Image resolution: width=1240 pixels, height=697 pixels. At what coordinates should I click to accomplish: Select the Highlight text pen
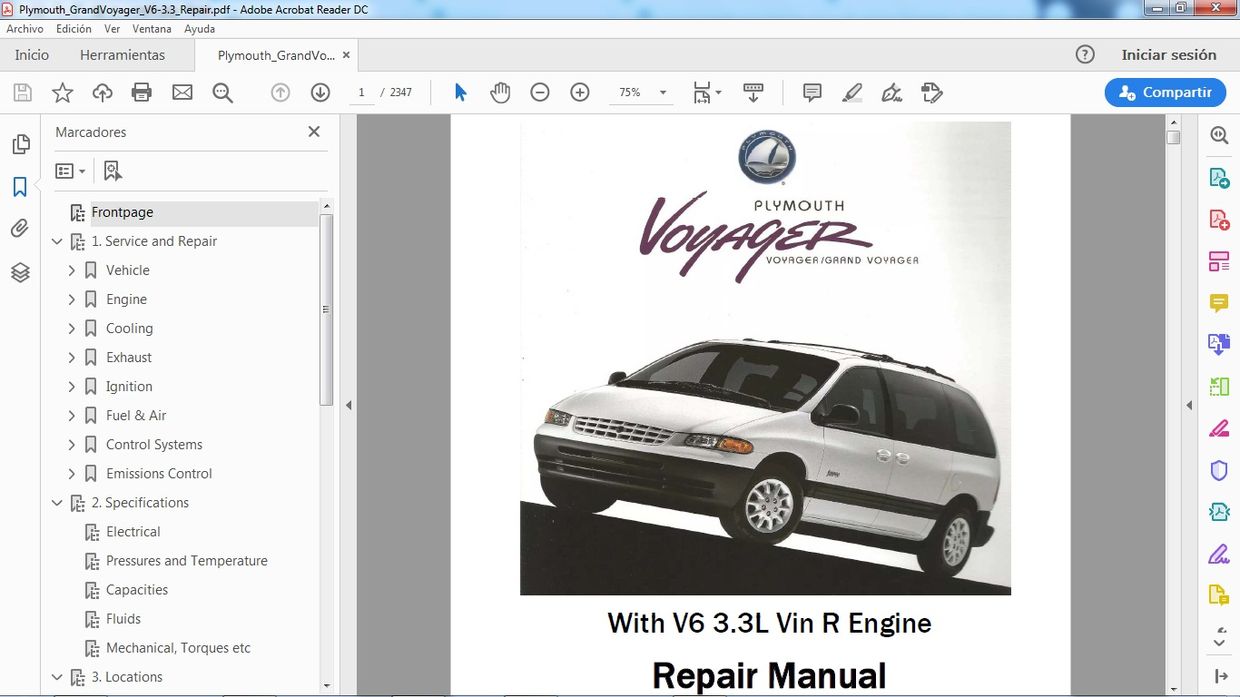(852, 92)
